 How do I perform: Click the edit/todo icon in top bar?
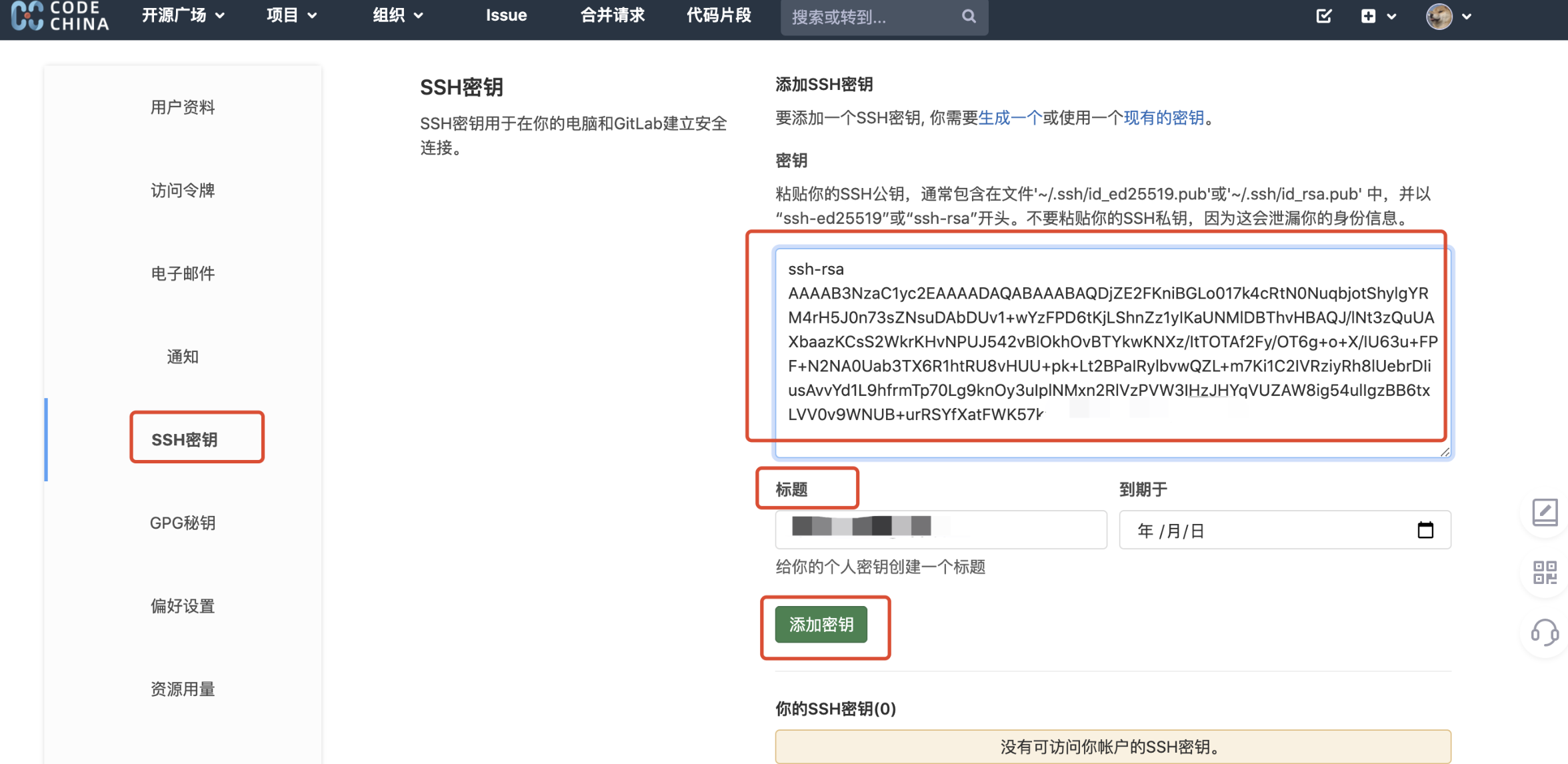tap(1324, 16)
